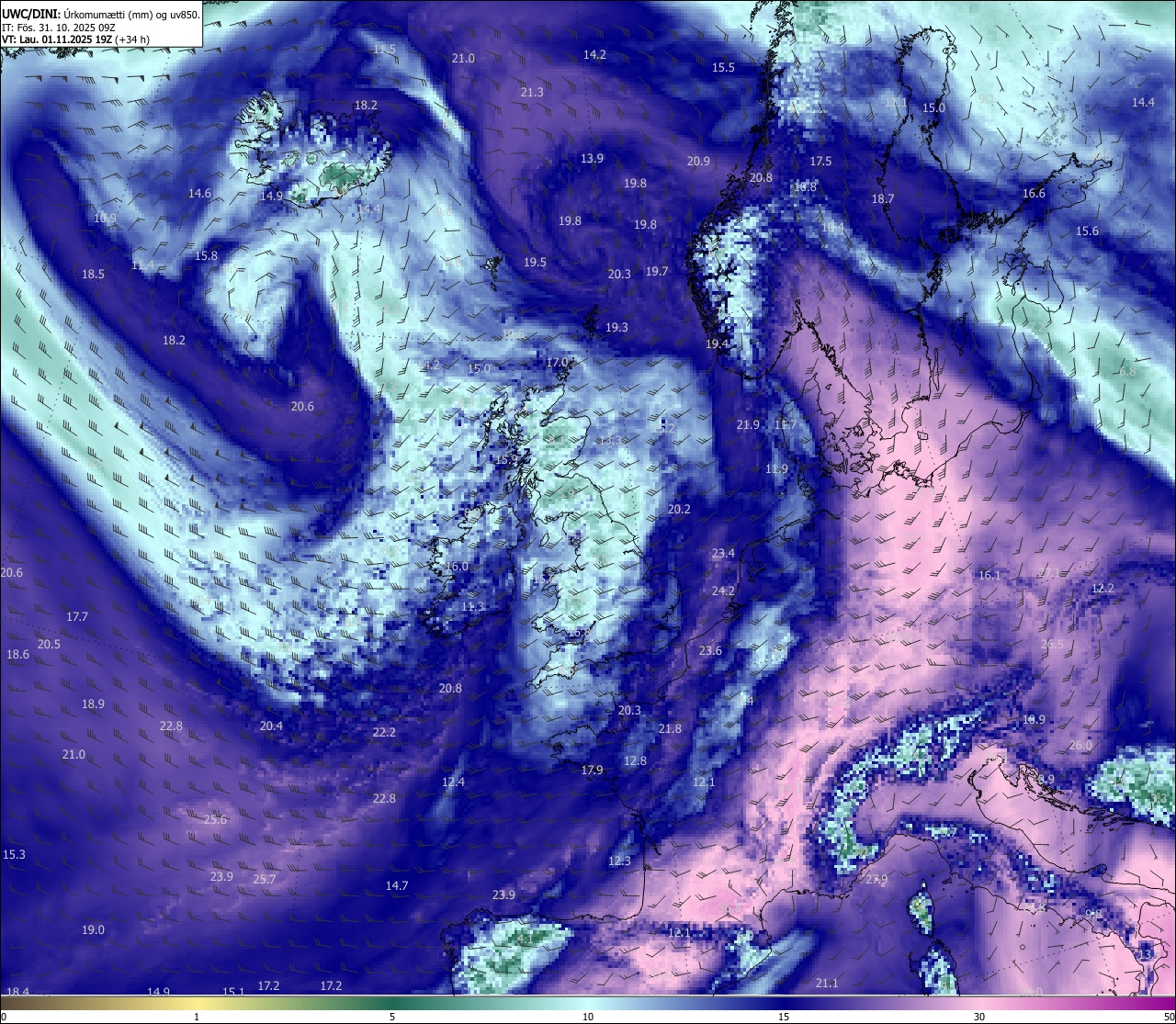The width and height of the screenshot is (1176, 1024).
Task: Click the 13.9 value label
Action: [x=592, y=159]
